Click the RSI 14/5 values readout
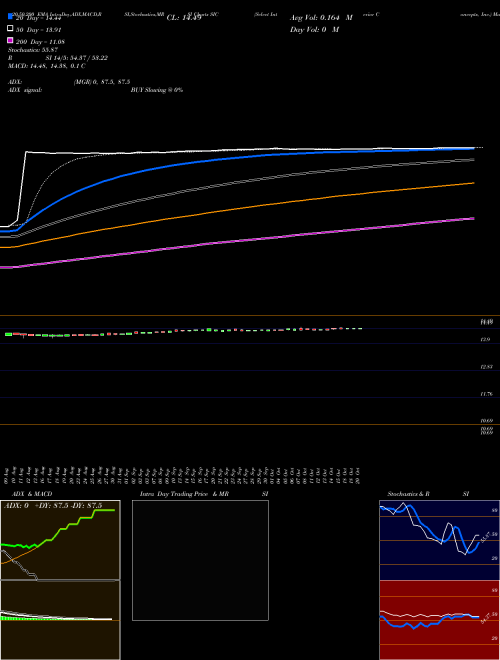 point(76,58)
